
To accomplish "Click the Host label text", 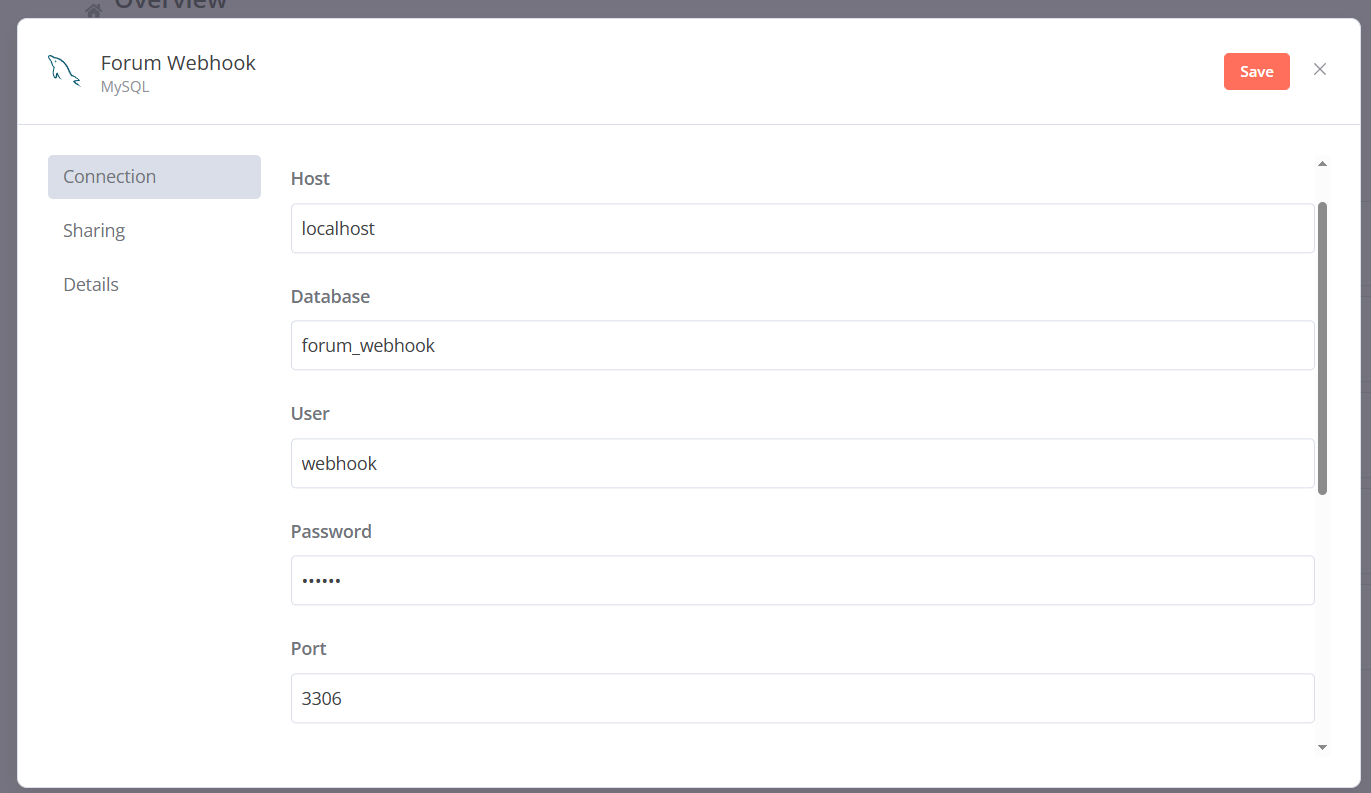I will pyautogui.click(x=310, y=179).
